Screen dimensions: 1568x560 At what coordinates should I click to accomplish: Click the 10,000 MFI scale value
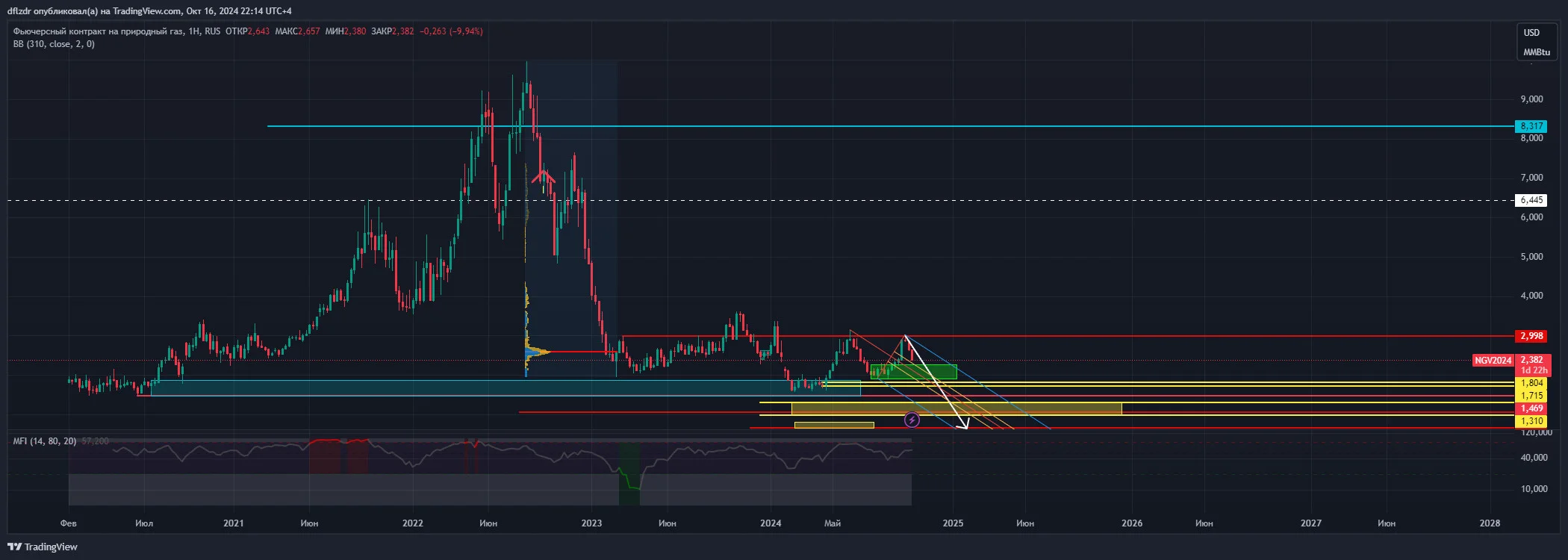tap(1534, 489)
